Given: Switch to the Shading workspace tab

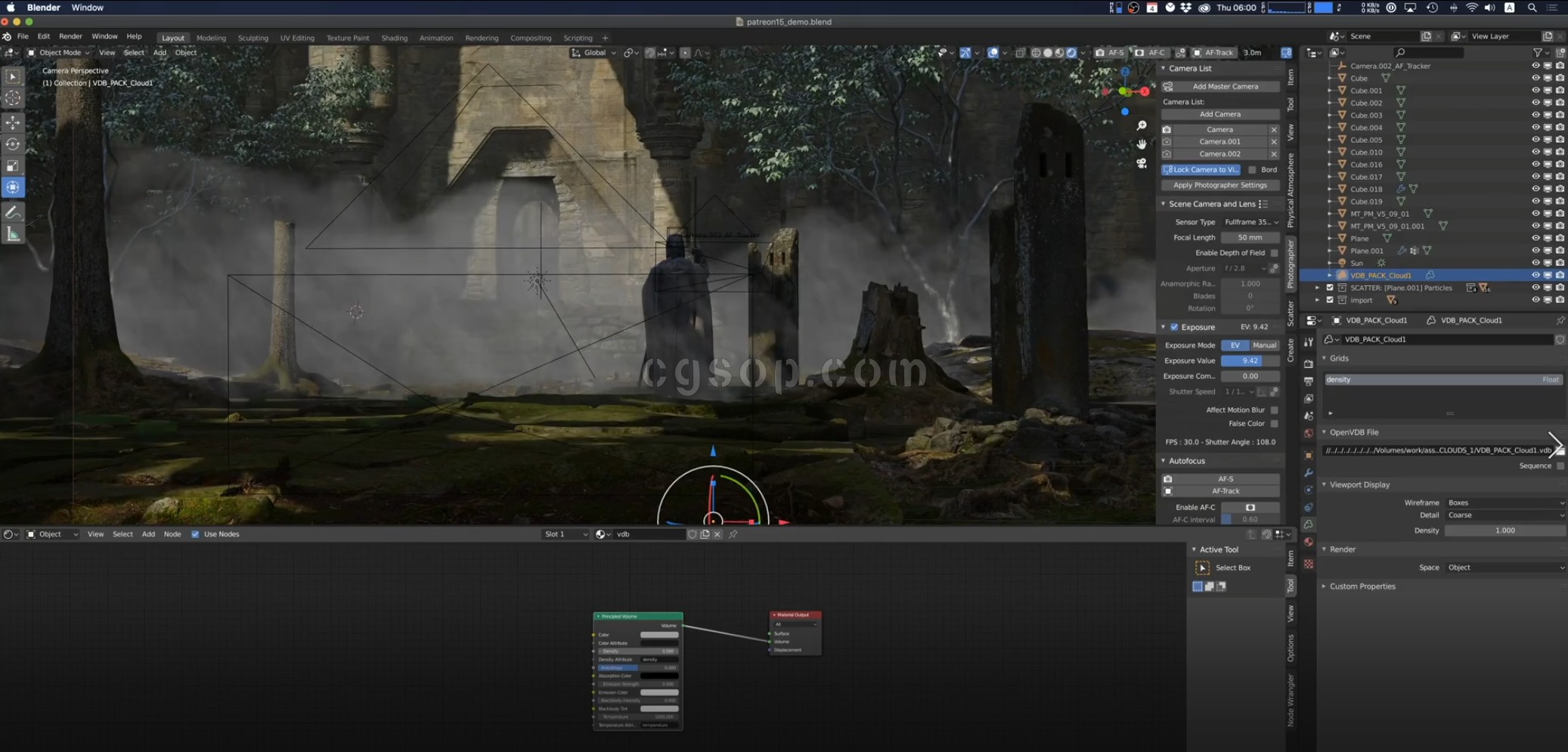Looking at the screenshot, I should (x=394, y=38).
